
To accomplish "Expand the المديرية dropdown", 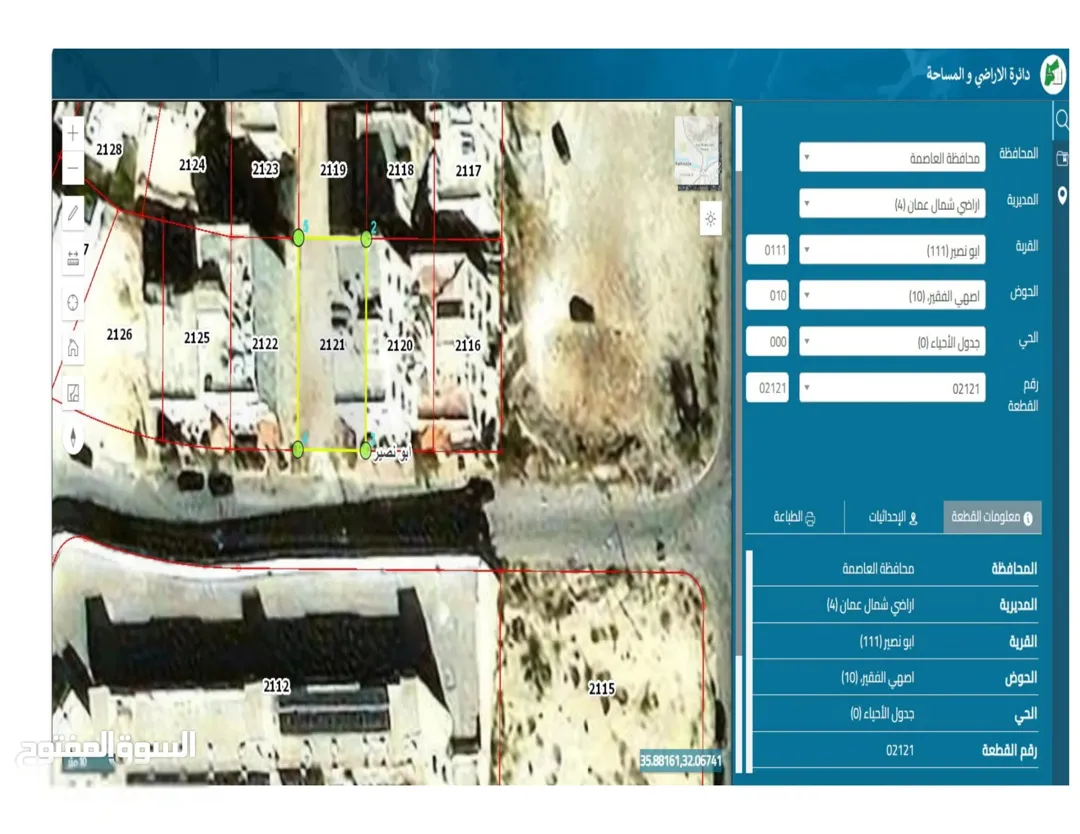I will click(x=892, y=204).
